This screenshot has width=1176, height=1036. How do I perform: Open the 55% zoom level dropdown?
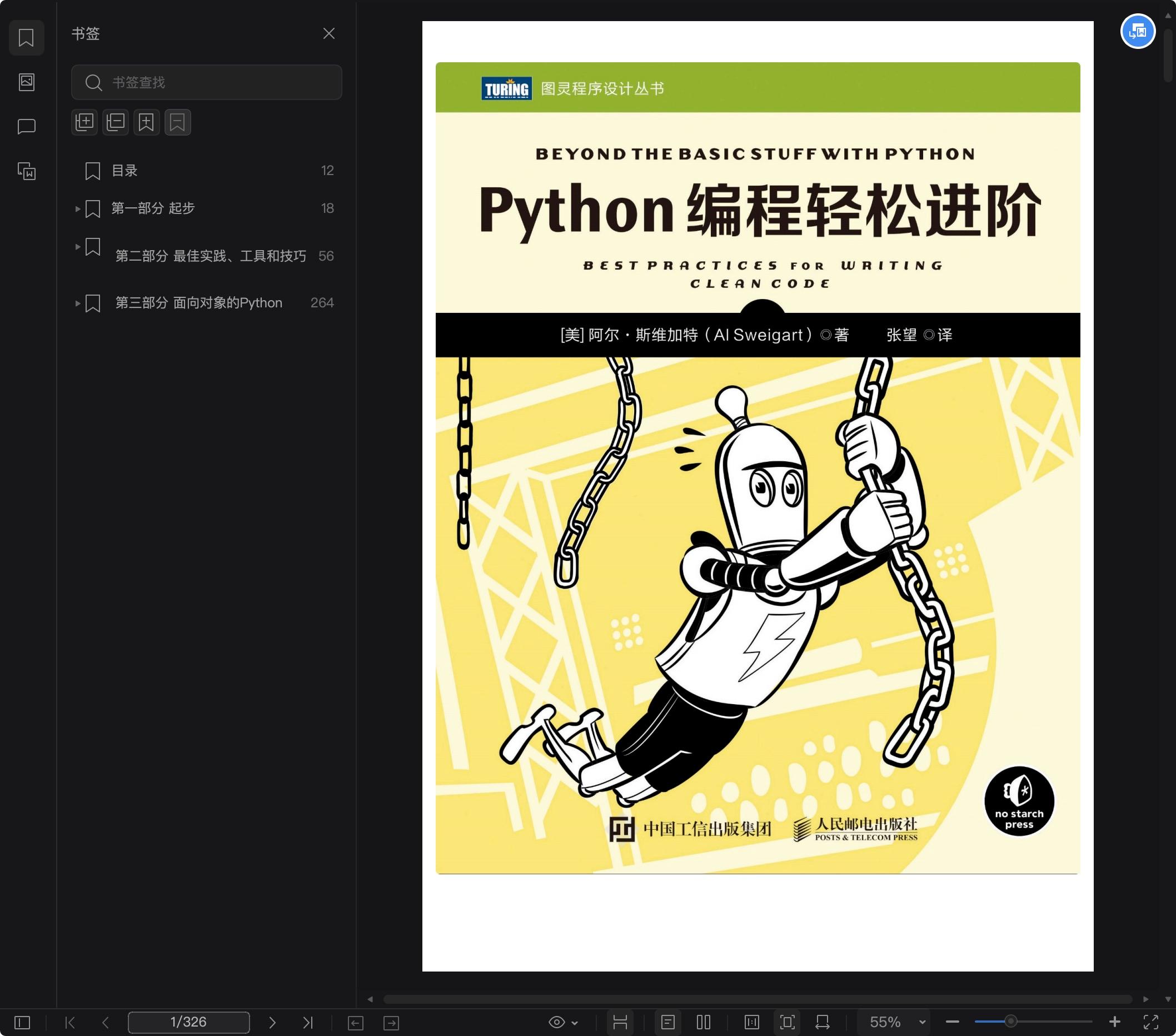[893, 1022]
